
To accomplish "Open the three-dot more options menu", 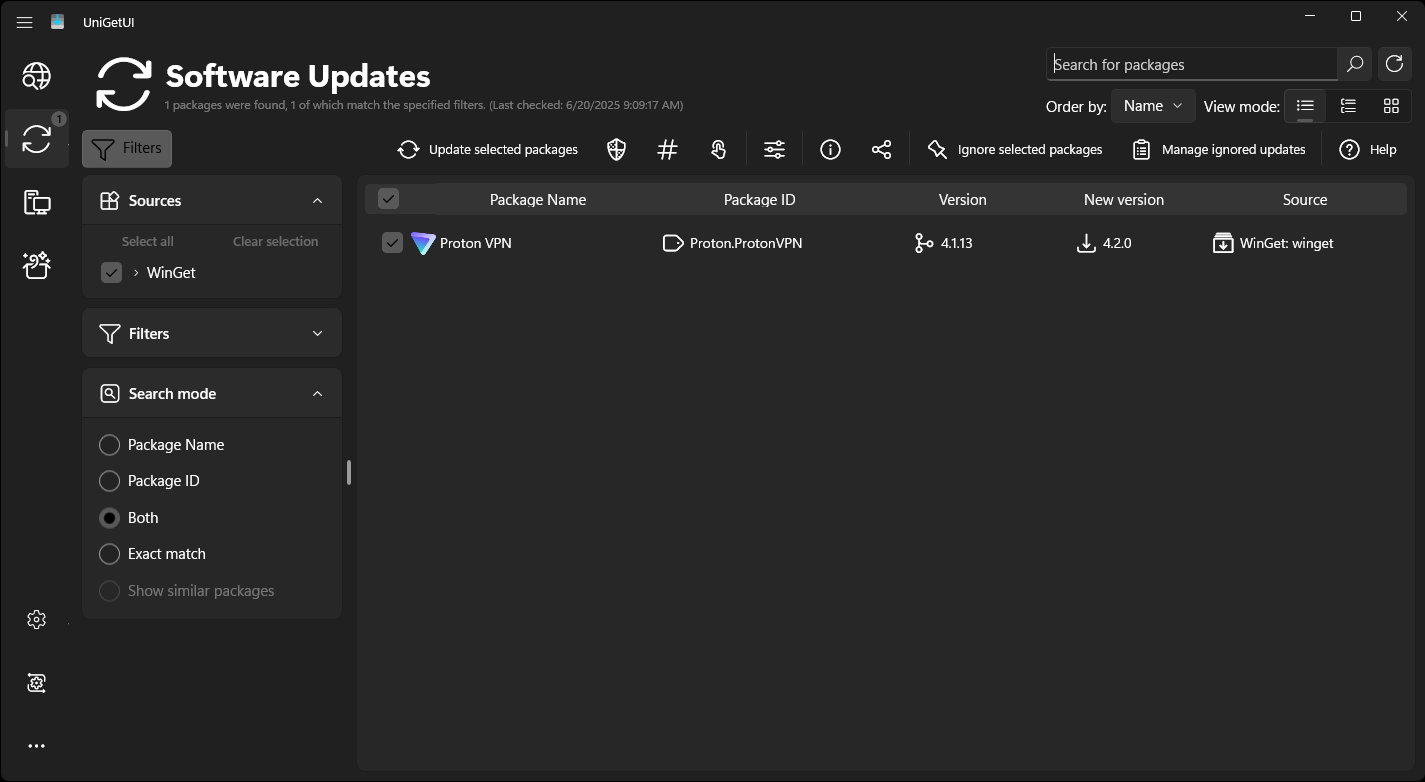I will [37, 746].
